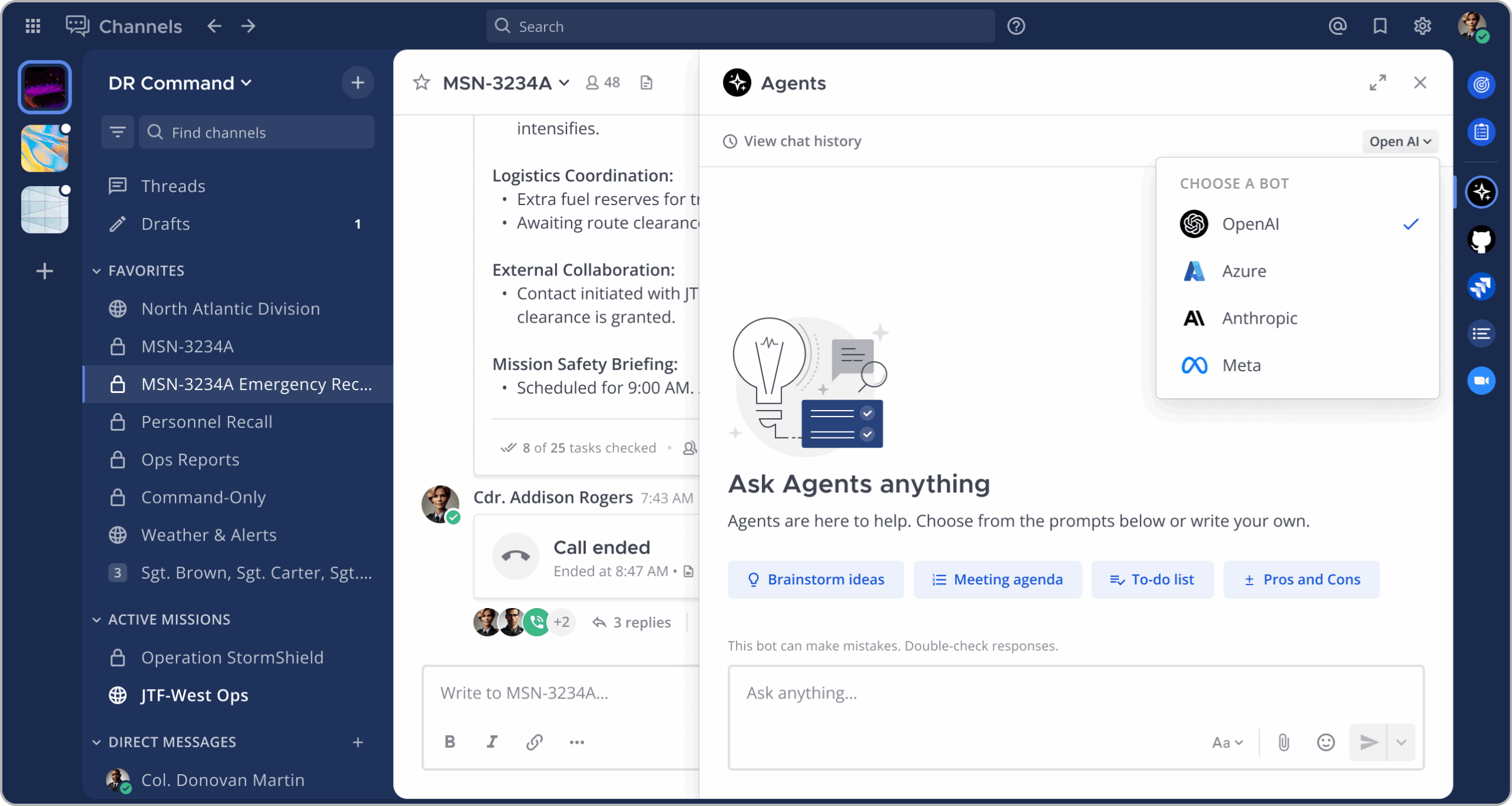This screenshot has height=806, width=1512.
Task: Open the Aa formatting dropdown
Action: [x=1227, y=742]
